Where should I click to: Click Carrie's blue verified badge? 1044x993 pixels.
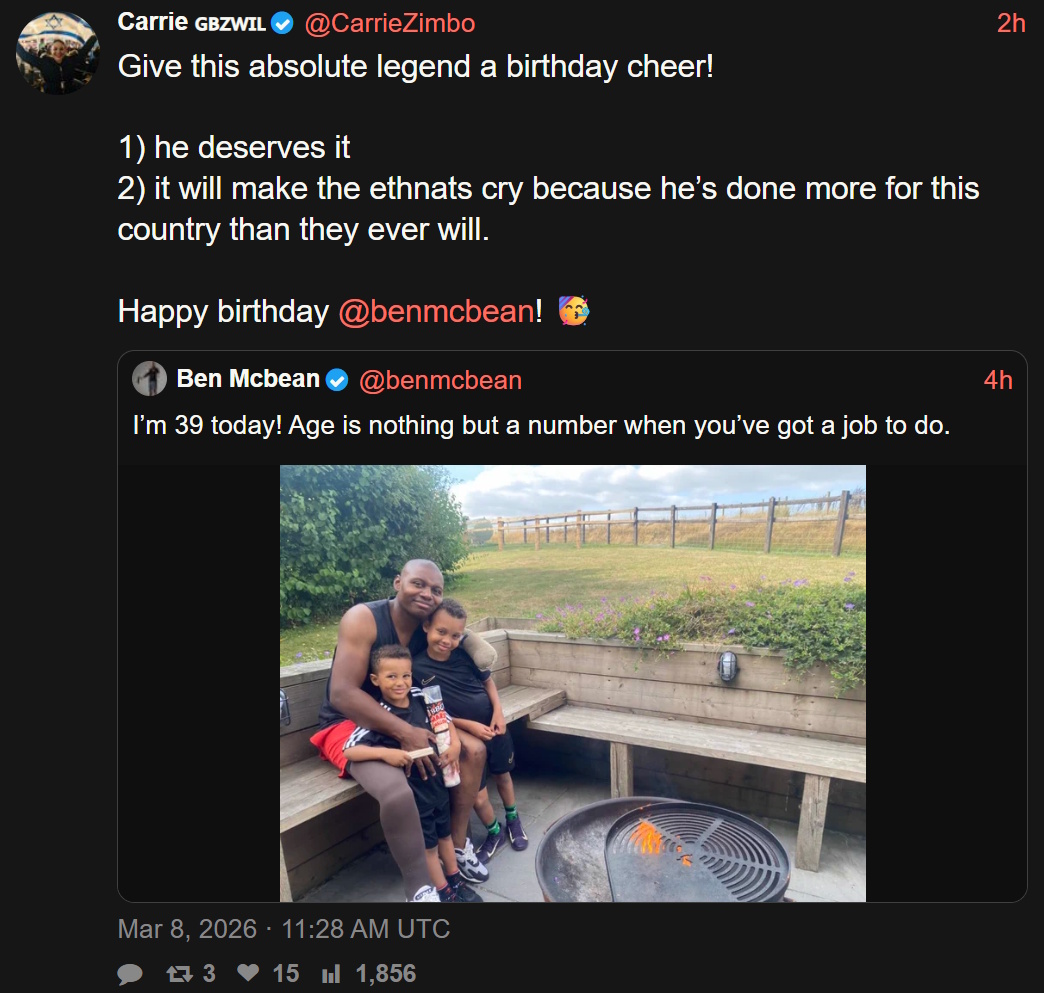pos(282,23)
